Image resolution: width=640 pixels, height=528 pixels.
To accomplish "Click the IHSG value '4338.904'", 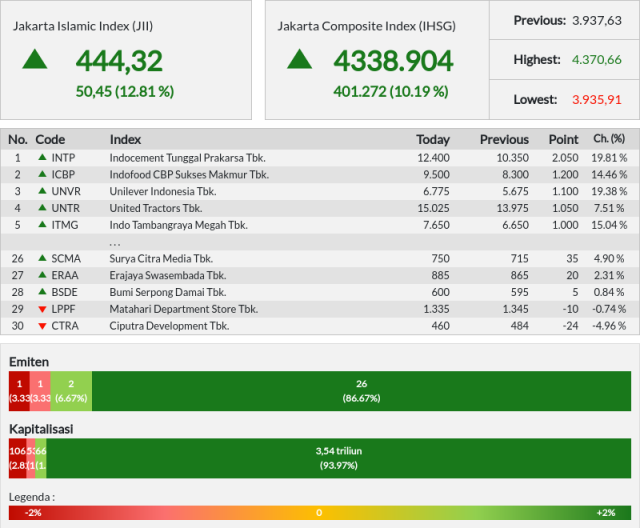I will tap(393, 61).
